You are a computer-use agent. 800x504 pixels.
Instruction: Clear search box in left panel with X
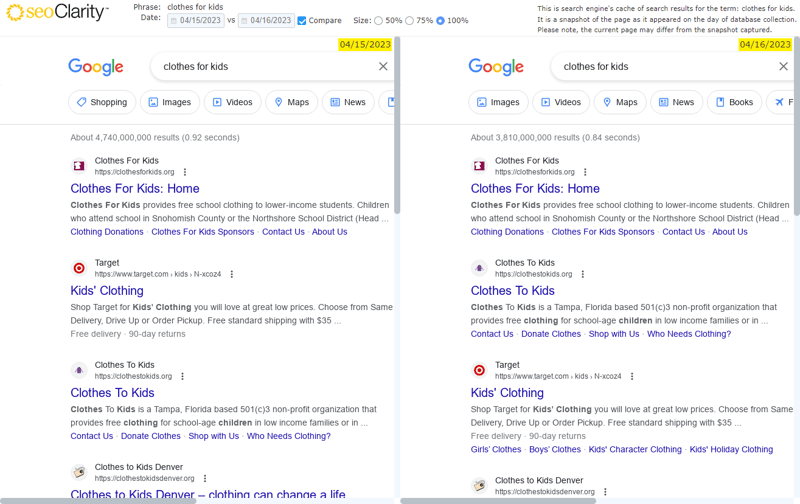pos(383,66)
